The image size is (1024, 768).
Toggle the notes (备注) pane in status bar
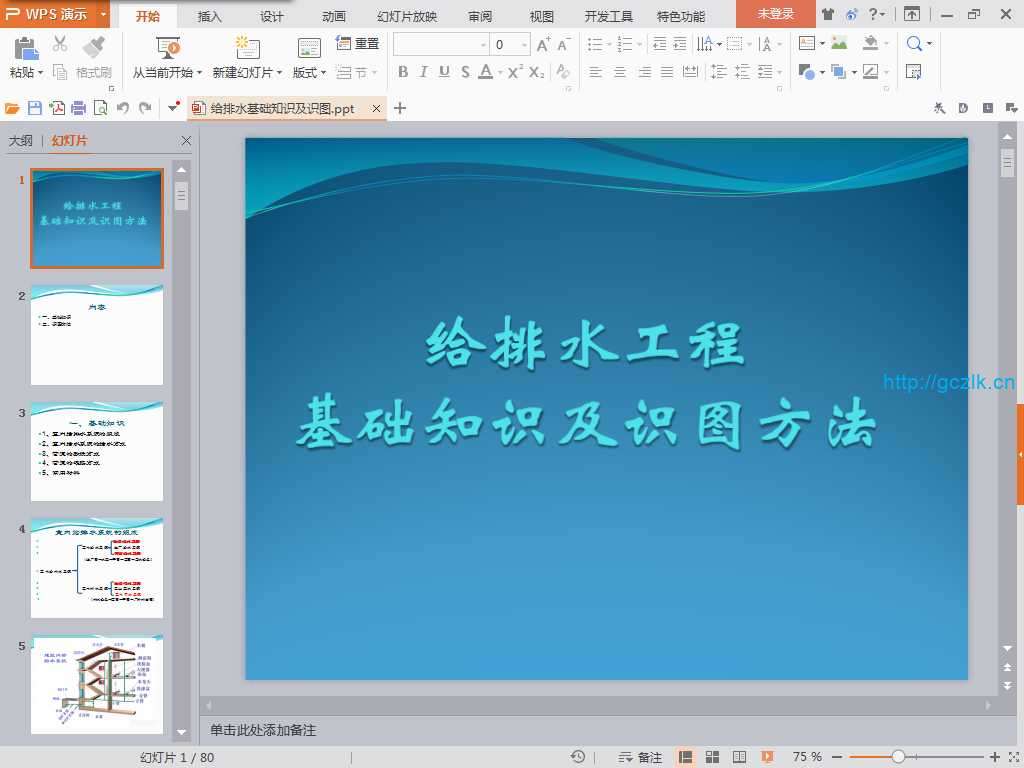(640, 757)
